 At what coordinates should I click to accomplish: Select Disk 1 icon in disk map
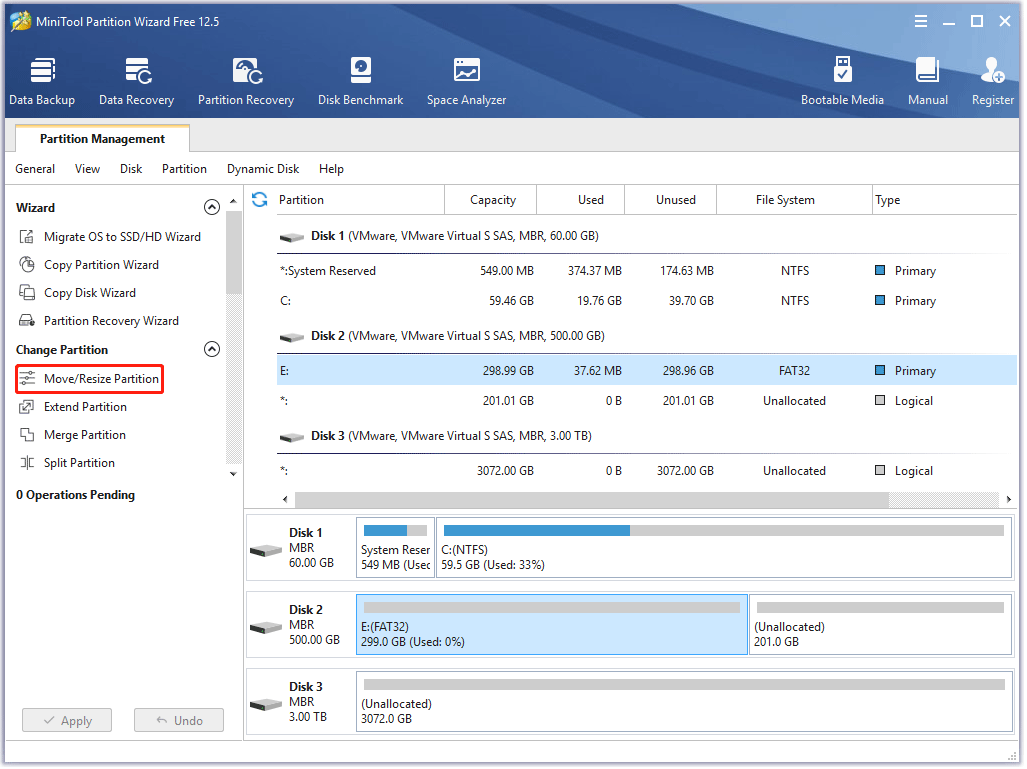coord(267,552)
